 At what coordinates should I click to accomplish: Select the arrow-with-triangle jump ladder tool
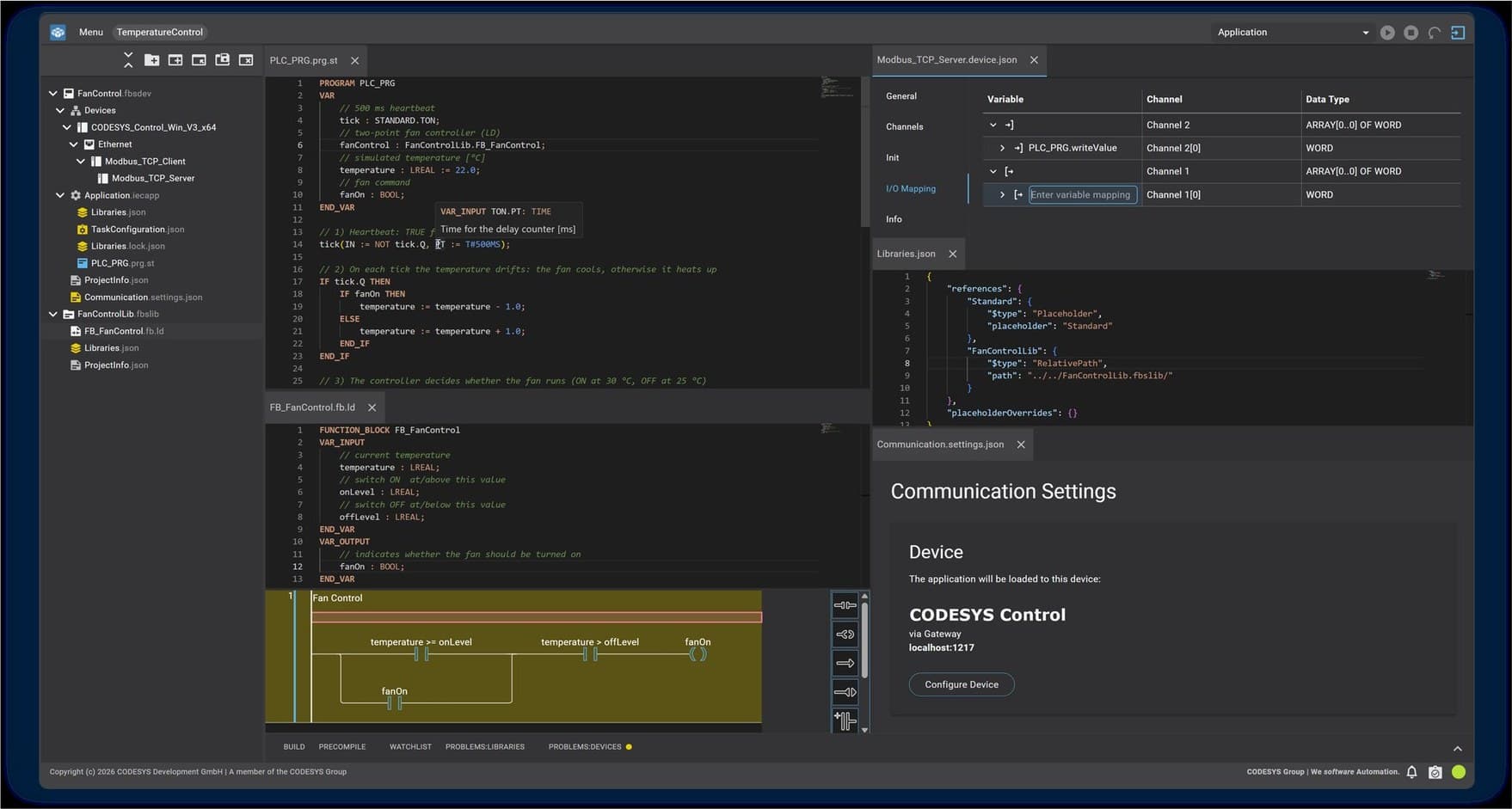tap(845, 692)
